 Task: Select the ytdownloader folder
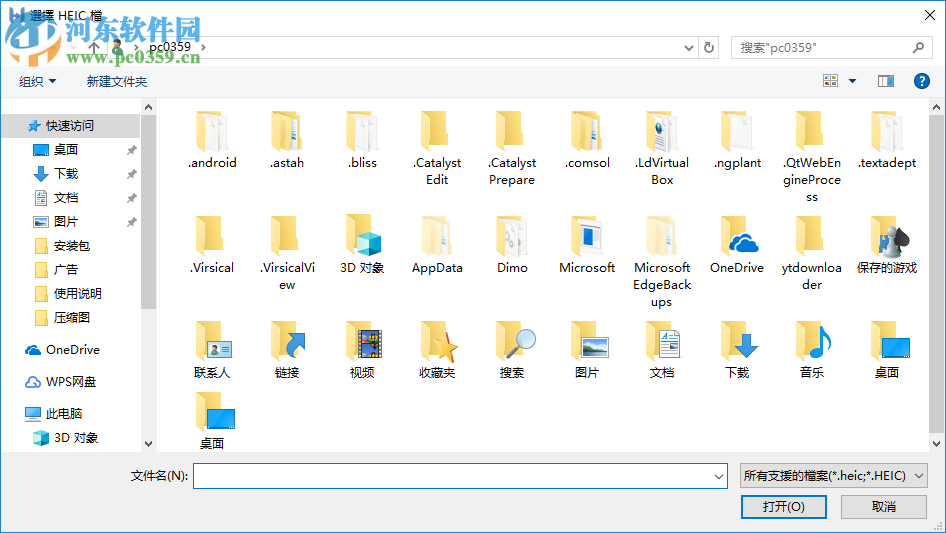tap(811, 254)
